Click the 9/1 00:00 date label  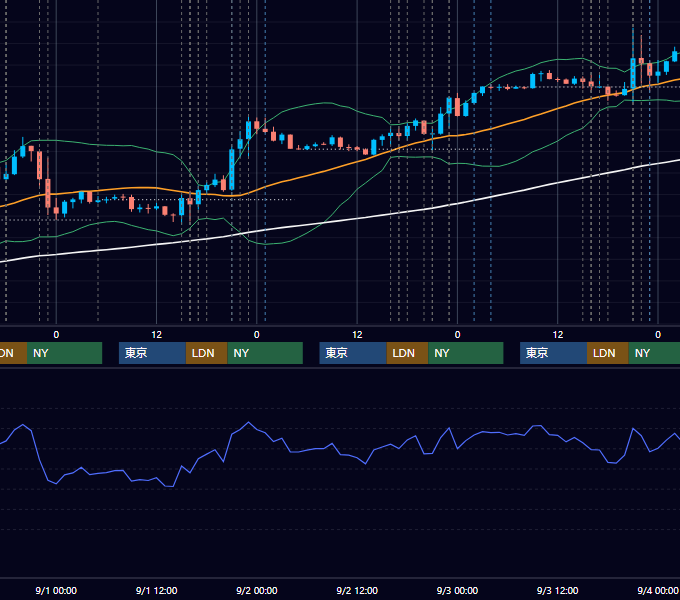click(x=56, y=590)
